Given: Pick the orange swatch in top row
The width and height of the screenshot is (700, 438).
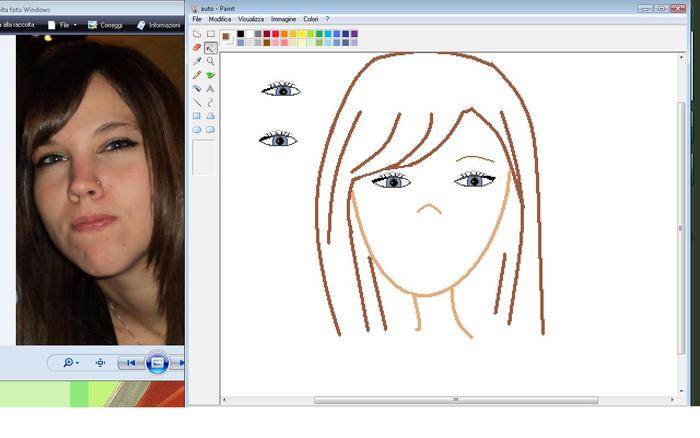Looking at the screenshot, I should coord(284,34).
